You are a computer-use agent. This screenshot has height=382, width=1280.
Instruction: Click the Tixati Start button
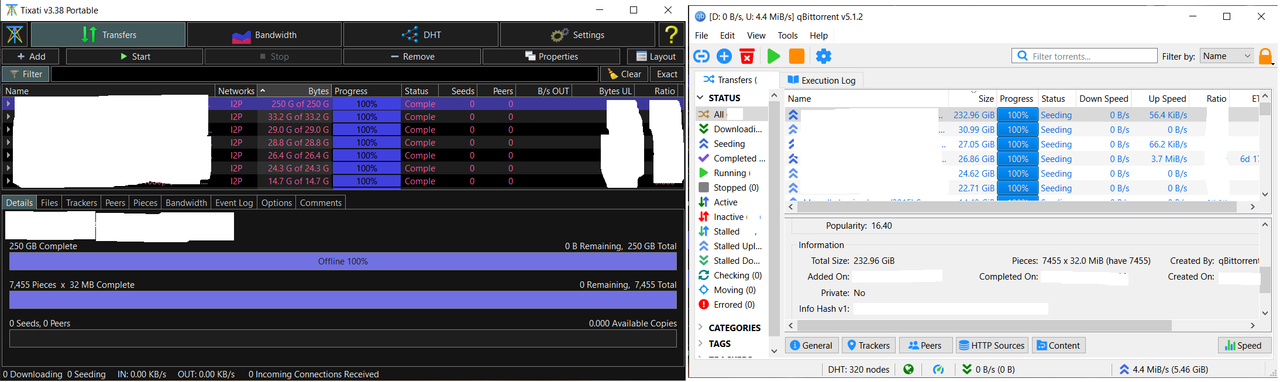(x=134, y=57)
